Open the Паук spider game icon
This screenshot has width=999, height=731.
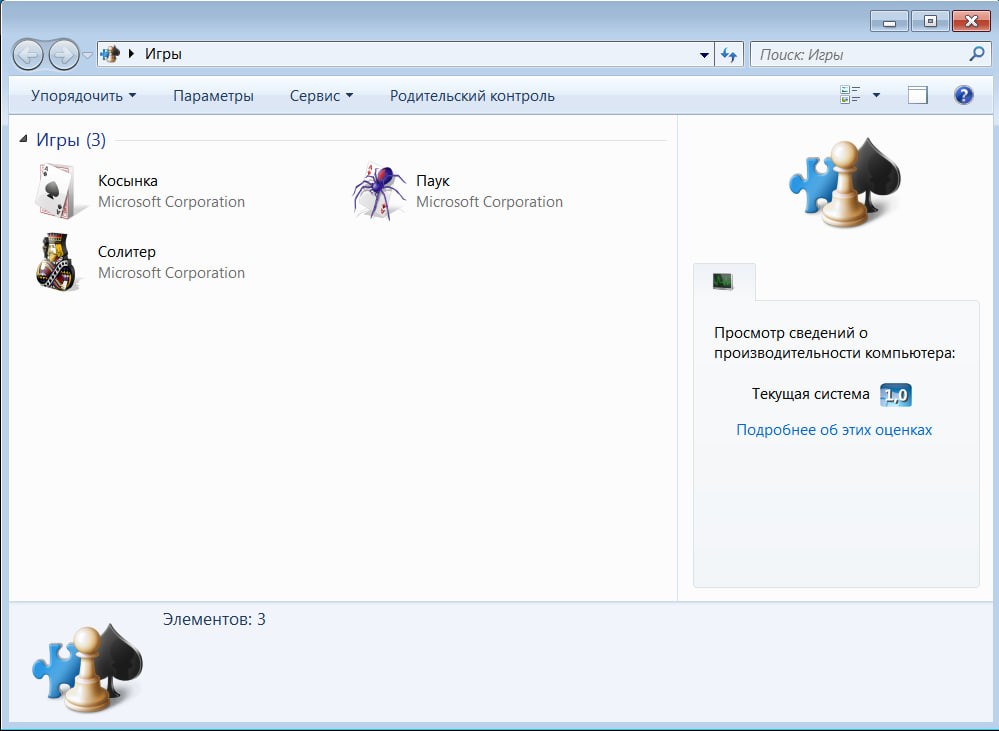click(x=378, y=191)
